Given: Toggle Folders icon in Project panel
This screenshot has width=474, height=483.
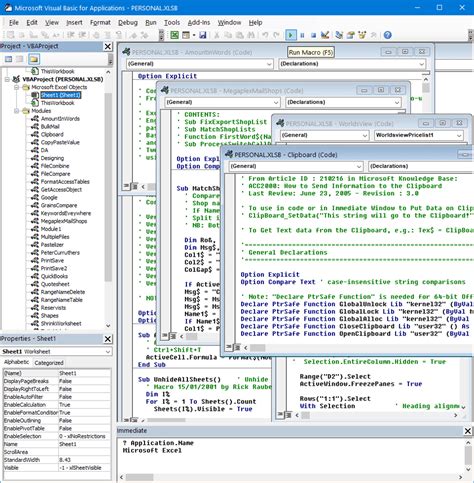Looking at the screenshot, I should click(33, 59).
